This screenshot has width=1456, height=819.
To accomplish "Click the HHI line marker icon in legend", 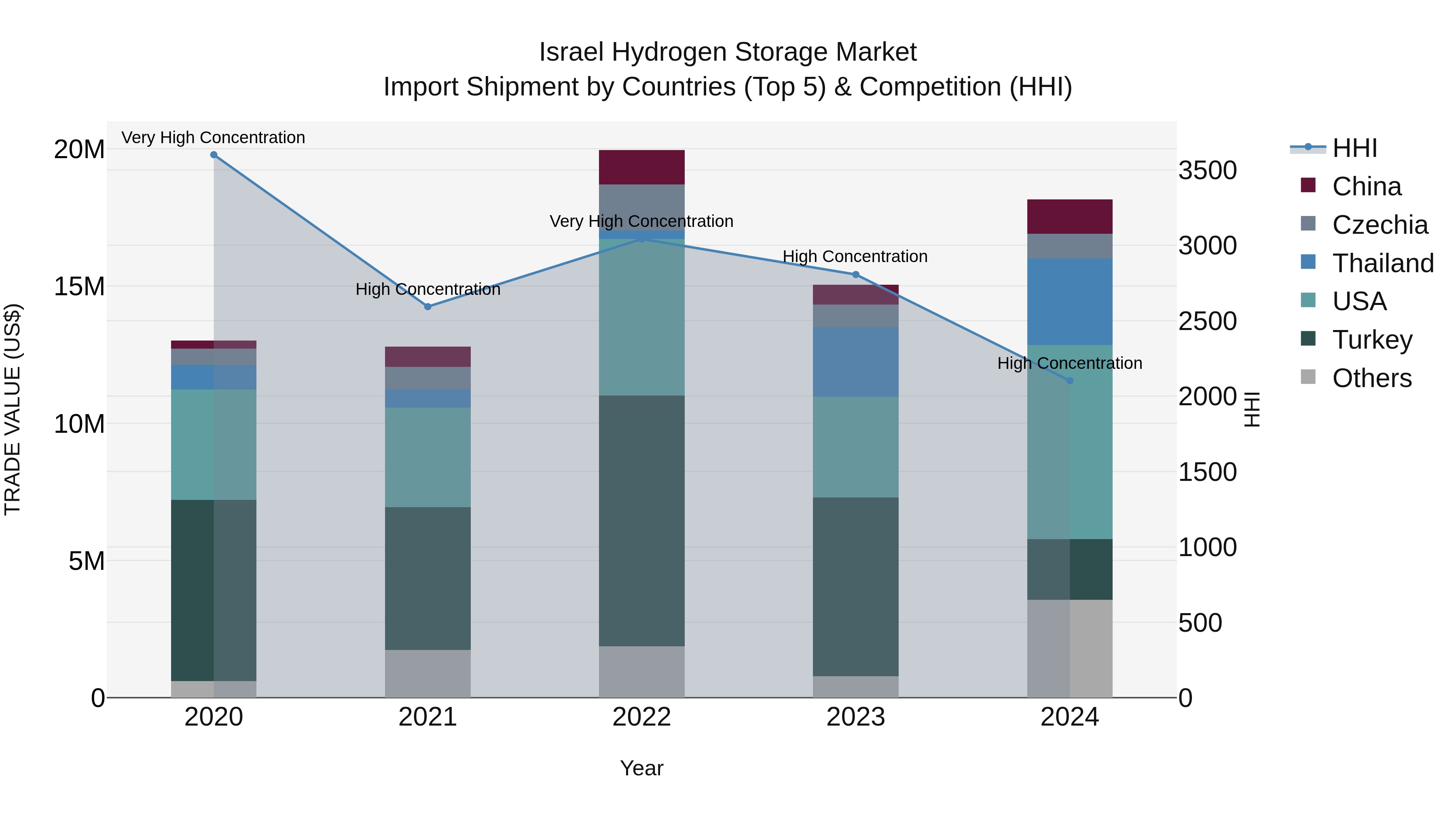I will tap(1308, 147).
